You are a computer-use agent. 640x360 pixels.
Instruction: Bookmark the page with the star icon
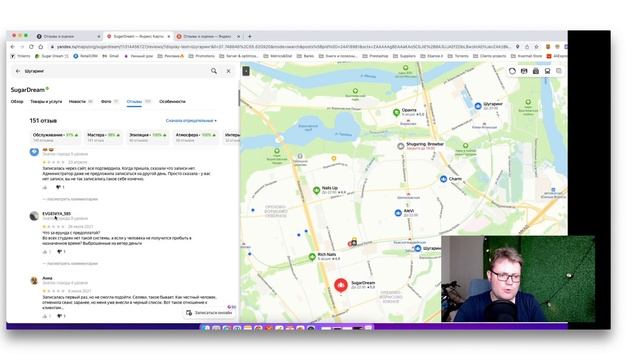536,47
